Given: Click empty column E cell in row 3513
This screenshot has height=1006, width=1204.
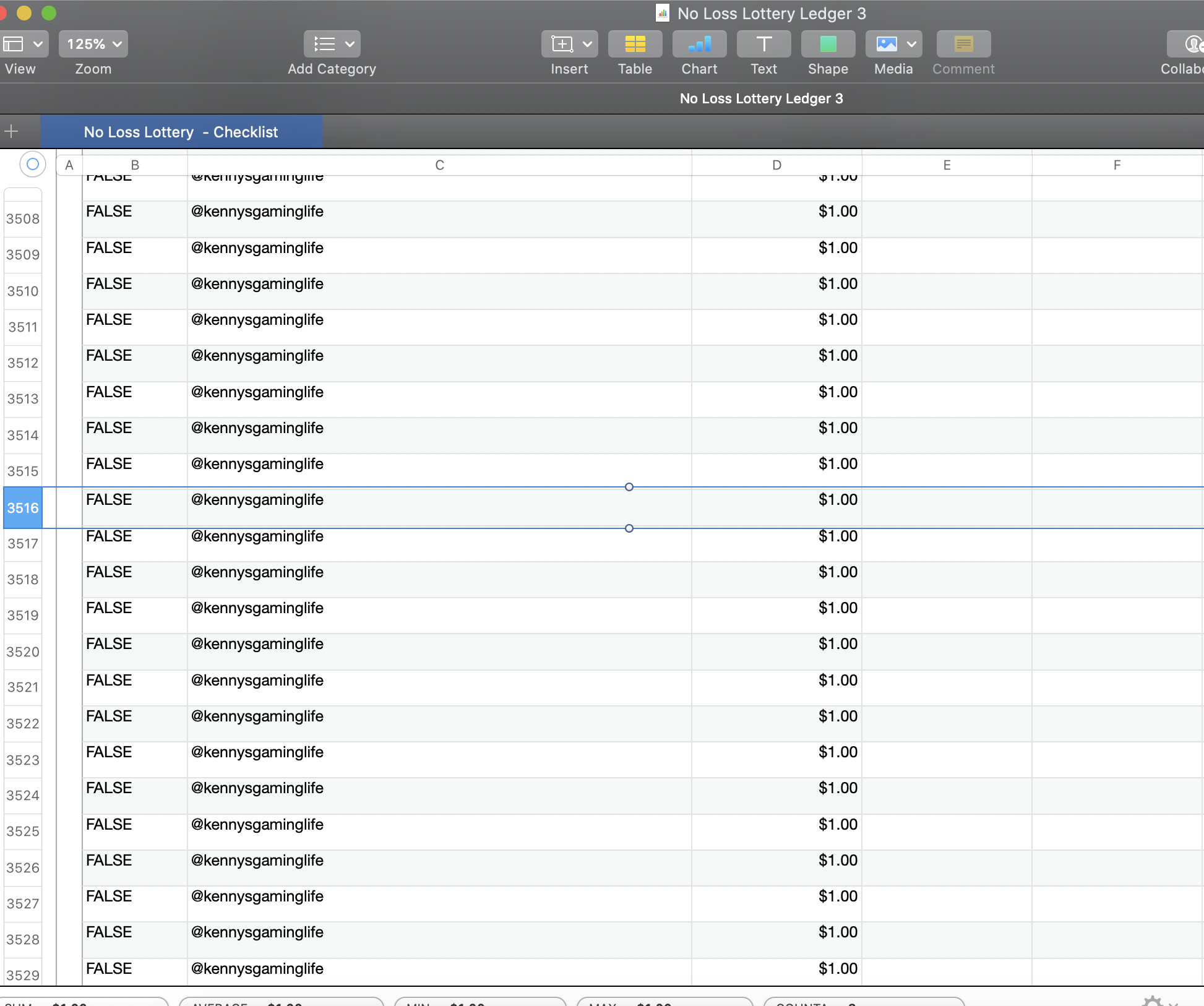Looking at the screenshot, I should click(947, 400).
